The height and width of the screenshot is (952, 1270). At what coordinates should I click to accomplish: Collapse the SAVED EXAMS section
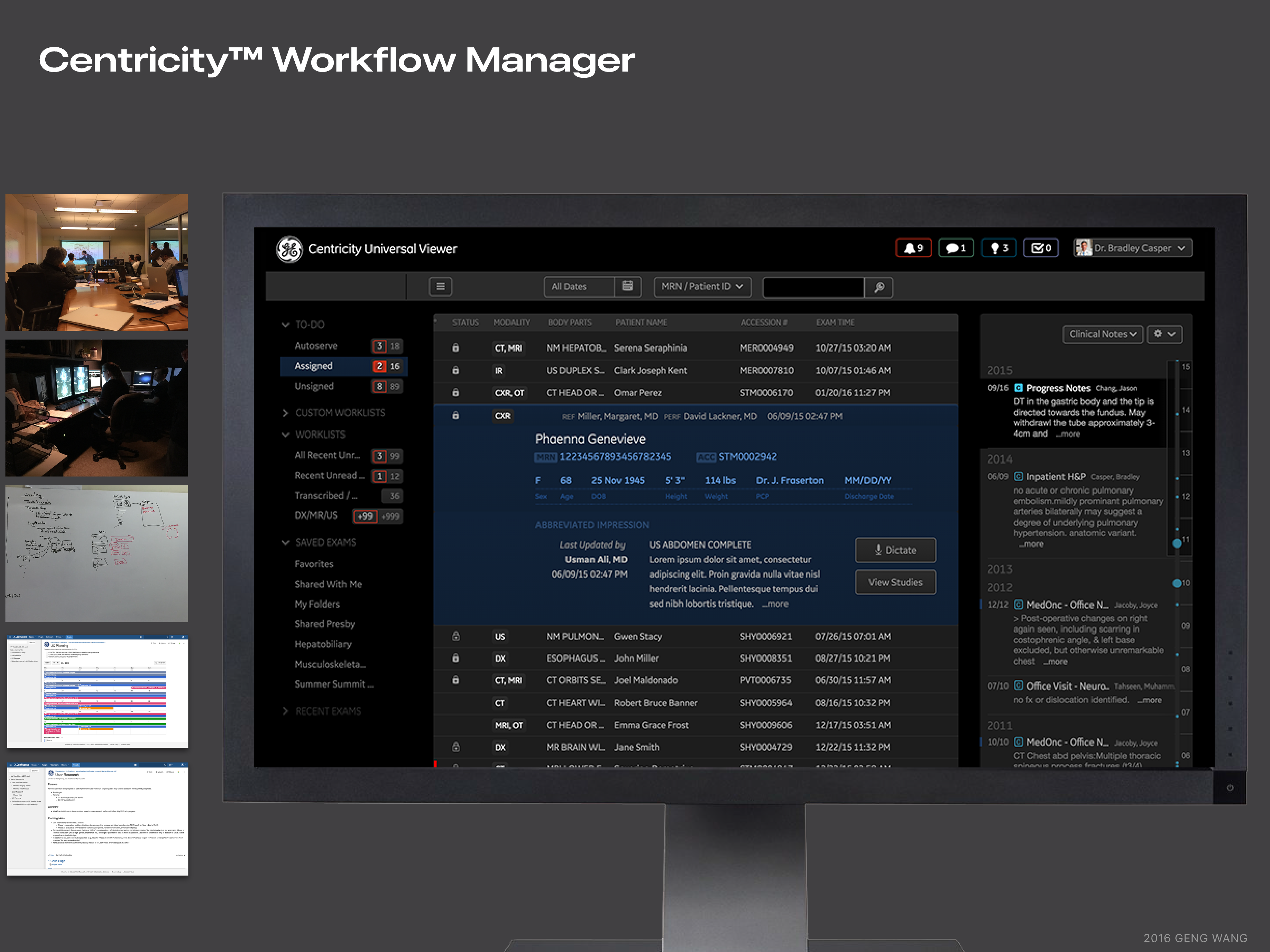click(x=285, y=542)
